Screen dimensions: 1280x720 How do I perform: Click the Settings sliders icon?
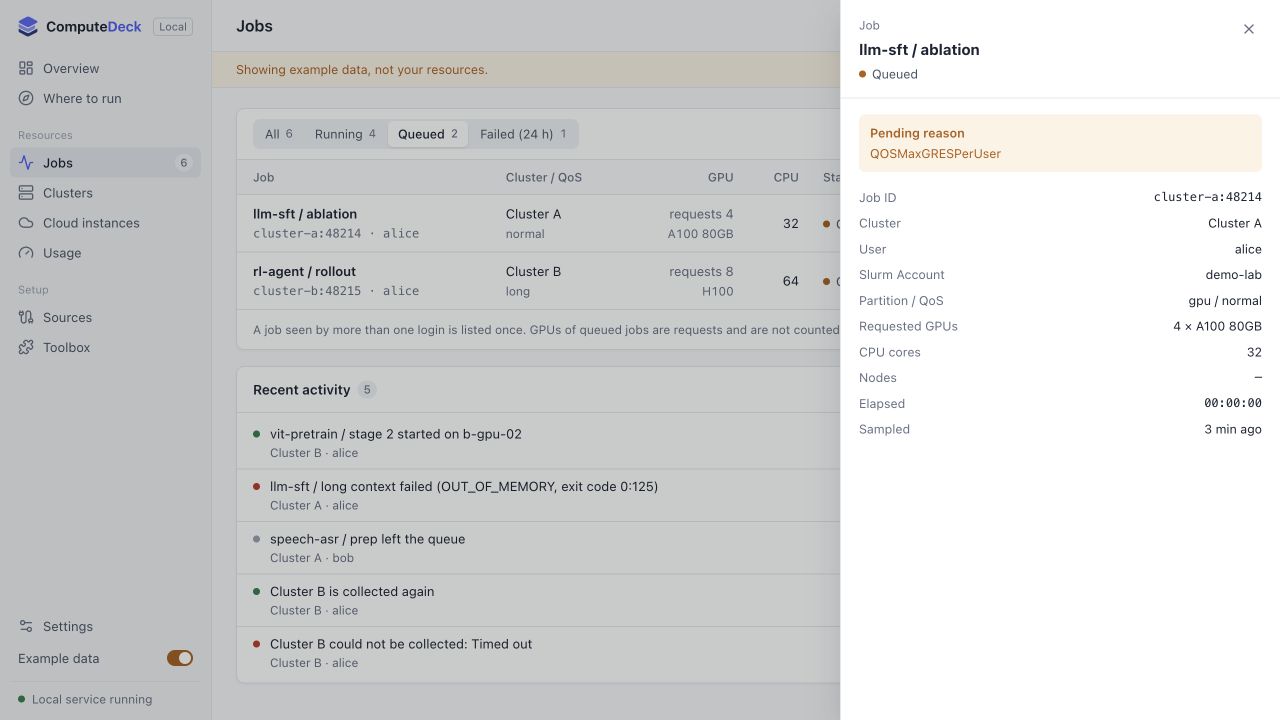[26, 627]
